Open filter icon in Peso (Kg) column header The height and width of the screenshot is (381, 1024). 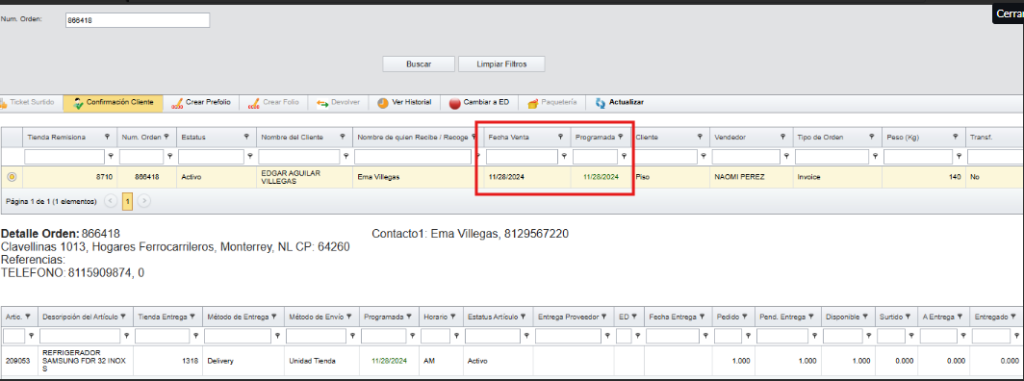(955, 137)
